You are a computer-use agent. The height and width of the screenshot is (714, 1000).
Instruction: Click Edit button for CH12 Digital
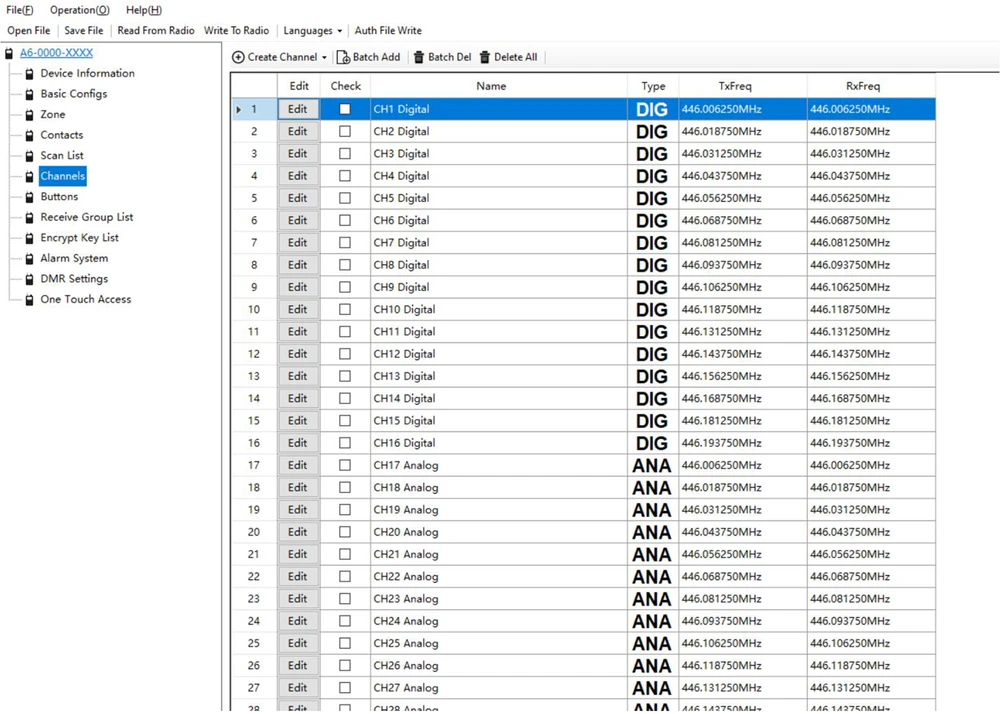point(298,354)
